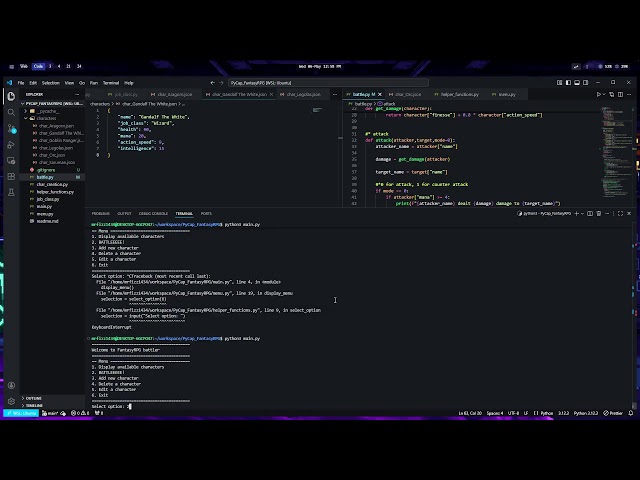This screenshot has height=480, width=640.
Task: Run the Python file with play icon
Action: pos(598,94)
